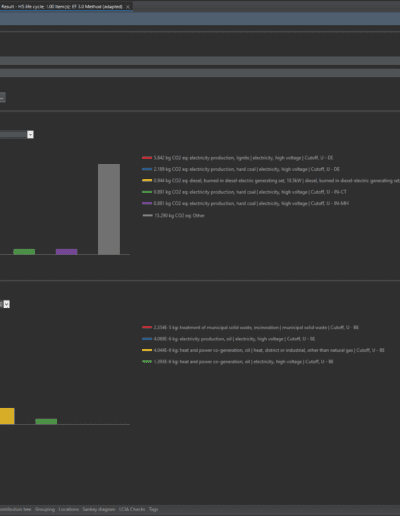Select the purple IN-MH hard coal bar
Screen dimensions: 400x516
click(x=67, y=252)
